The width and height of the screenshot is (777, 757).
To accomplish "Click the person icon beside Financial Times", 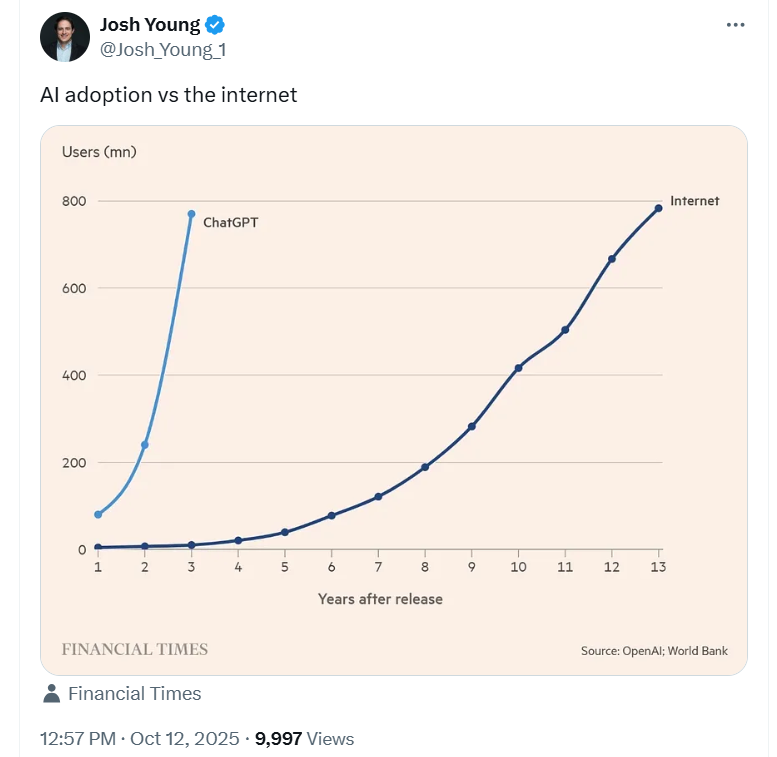I will pyautogui.click(x=52, y=693).
